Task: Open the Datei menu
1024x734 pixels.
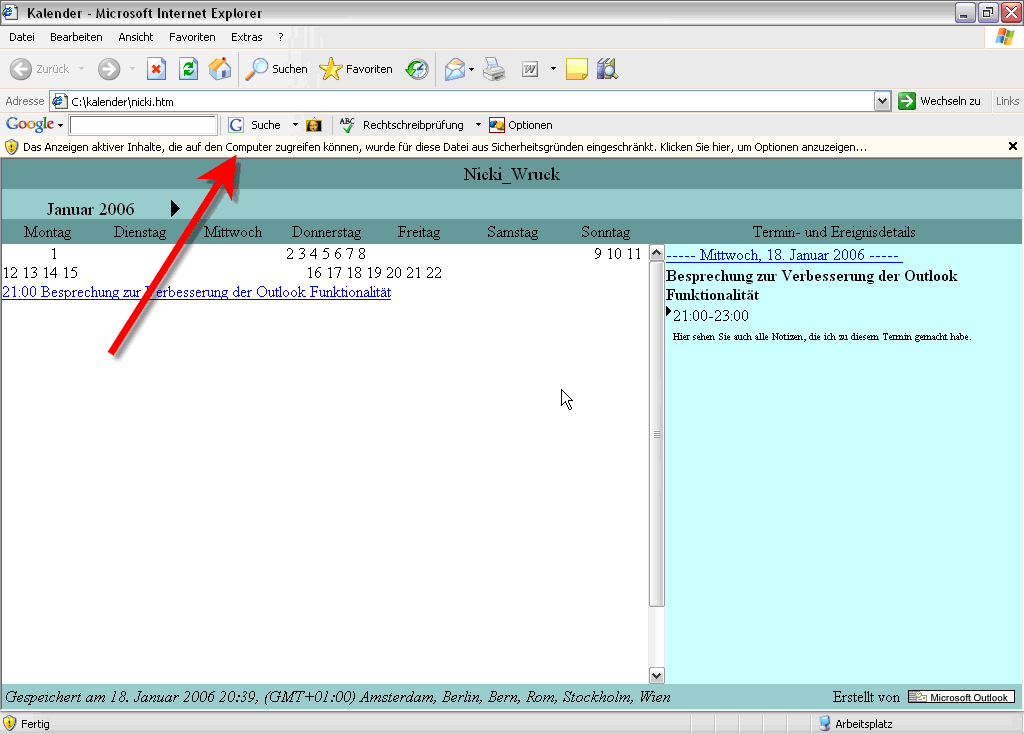Action: [22, 37]
